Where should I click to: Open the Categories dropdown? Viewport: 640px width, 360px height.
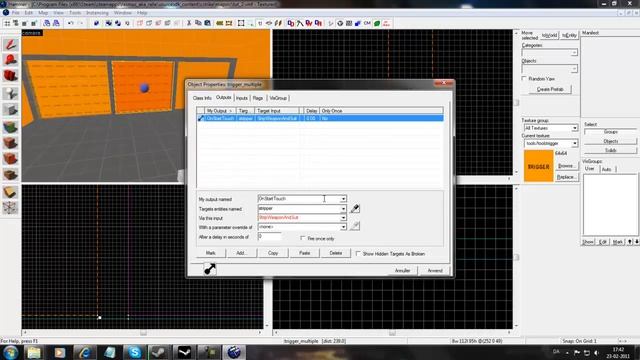[x=574, y=53]
